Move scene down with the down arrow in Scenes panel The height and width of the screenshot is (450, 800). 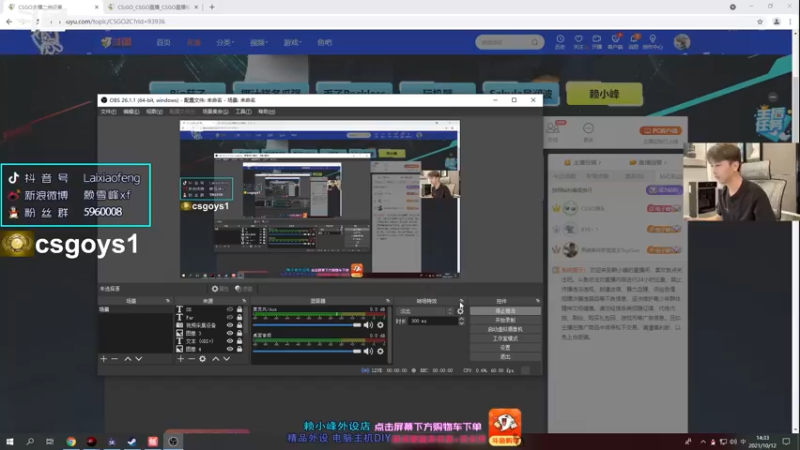coord(138,359)
